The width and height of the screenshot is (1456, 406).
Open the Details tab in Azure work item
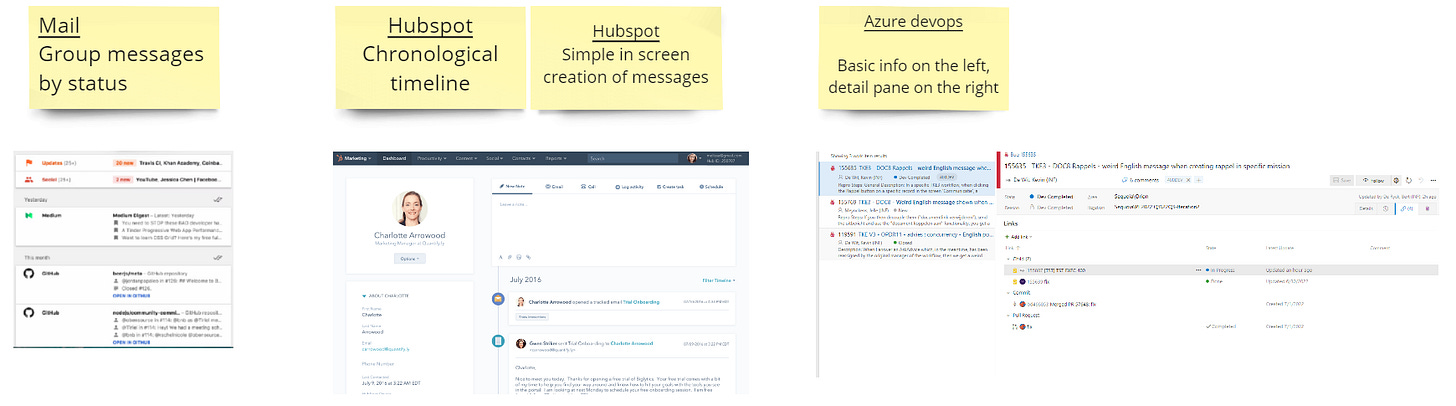click(1365, 208)
